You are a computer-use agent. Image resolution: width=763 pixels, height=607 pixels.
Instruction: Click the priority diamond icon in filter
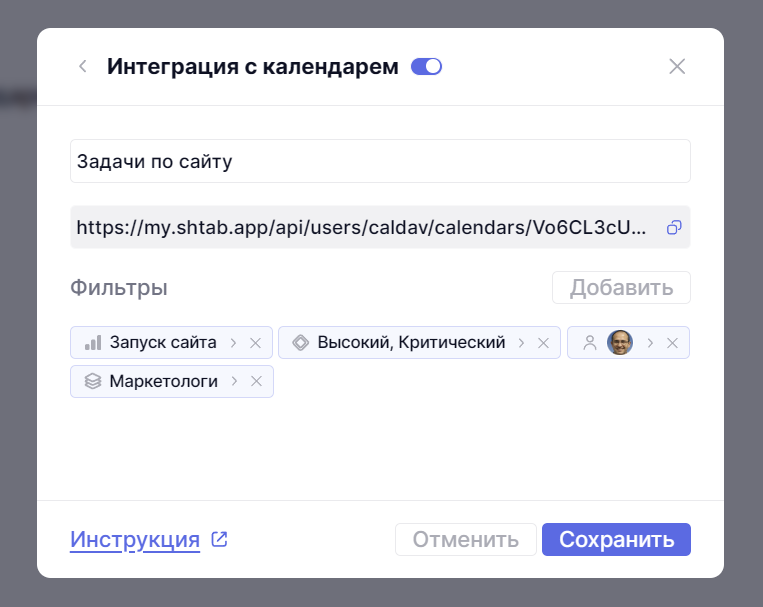pyautogui.click(x=300, y=343)
